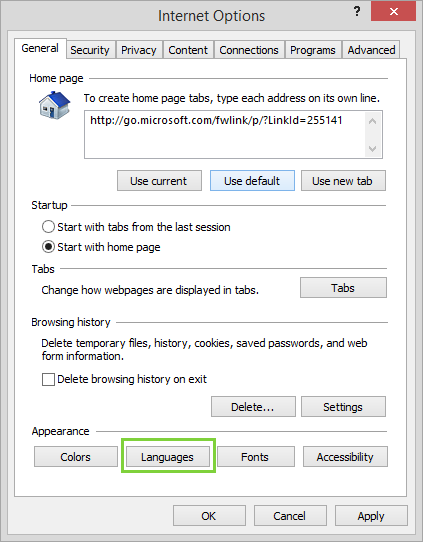The width and height of the screenshot is (423, 542).
Task: Select the Advanced tab
Action: (372, 50)
